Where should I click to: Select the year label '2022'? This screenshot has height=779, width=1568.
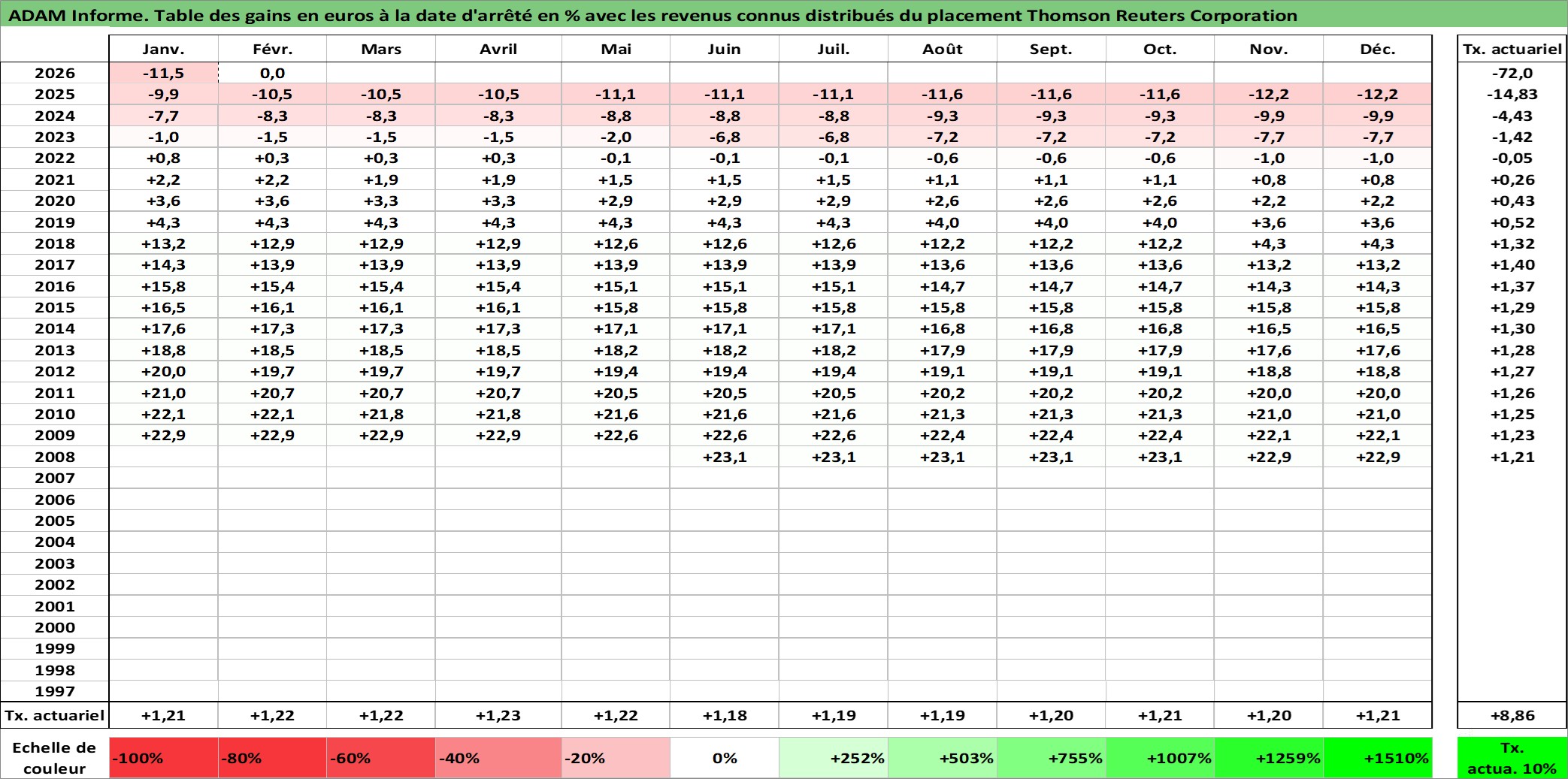pos(55,158)
